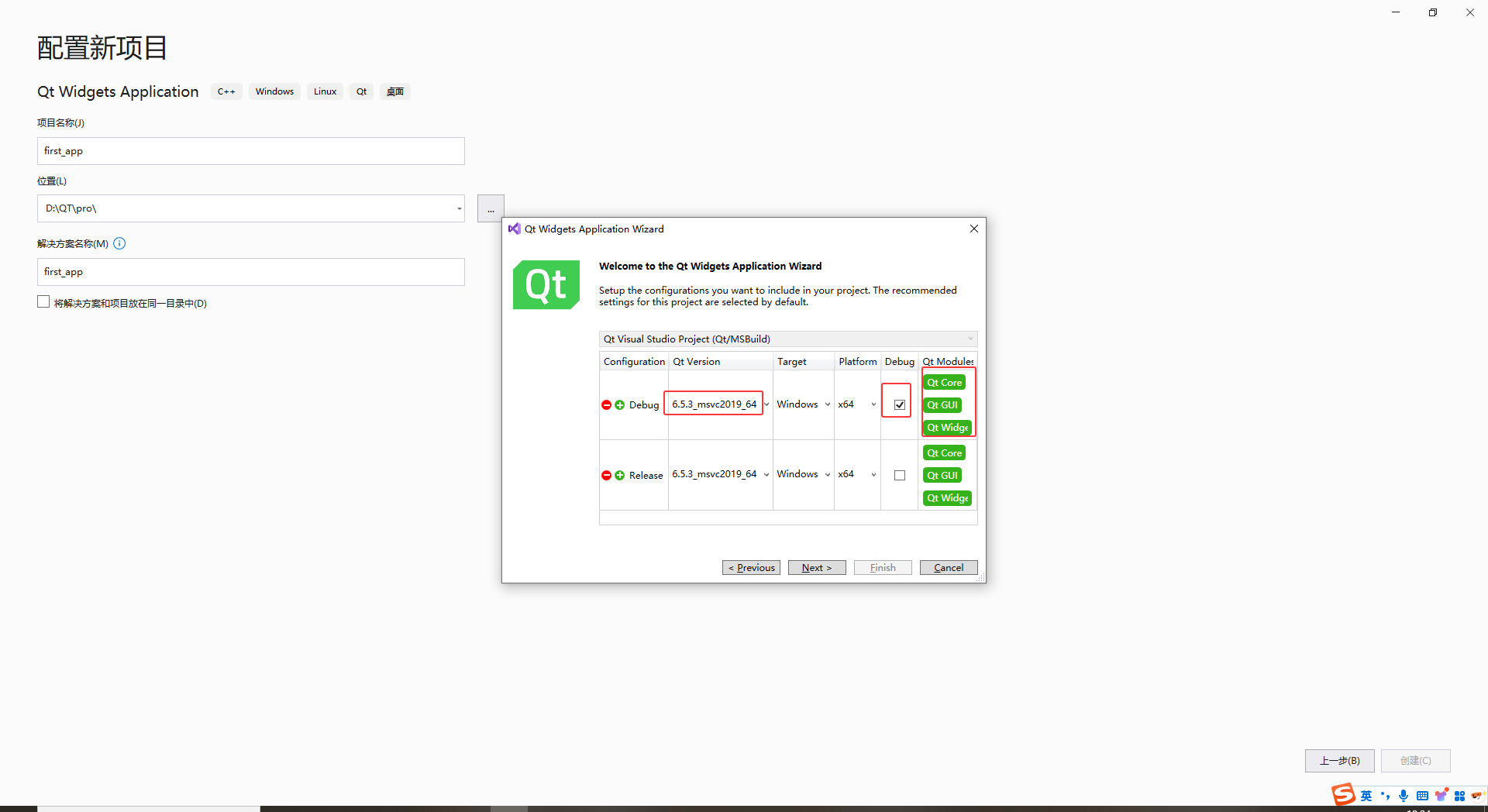The image size is (1488, 812).
Task: Click the info icon beside solution name label
Action: [x=119, y=243]
